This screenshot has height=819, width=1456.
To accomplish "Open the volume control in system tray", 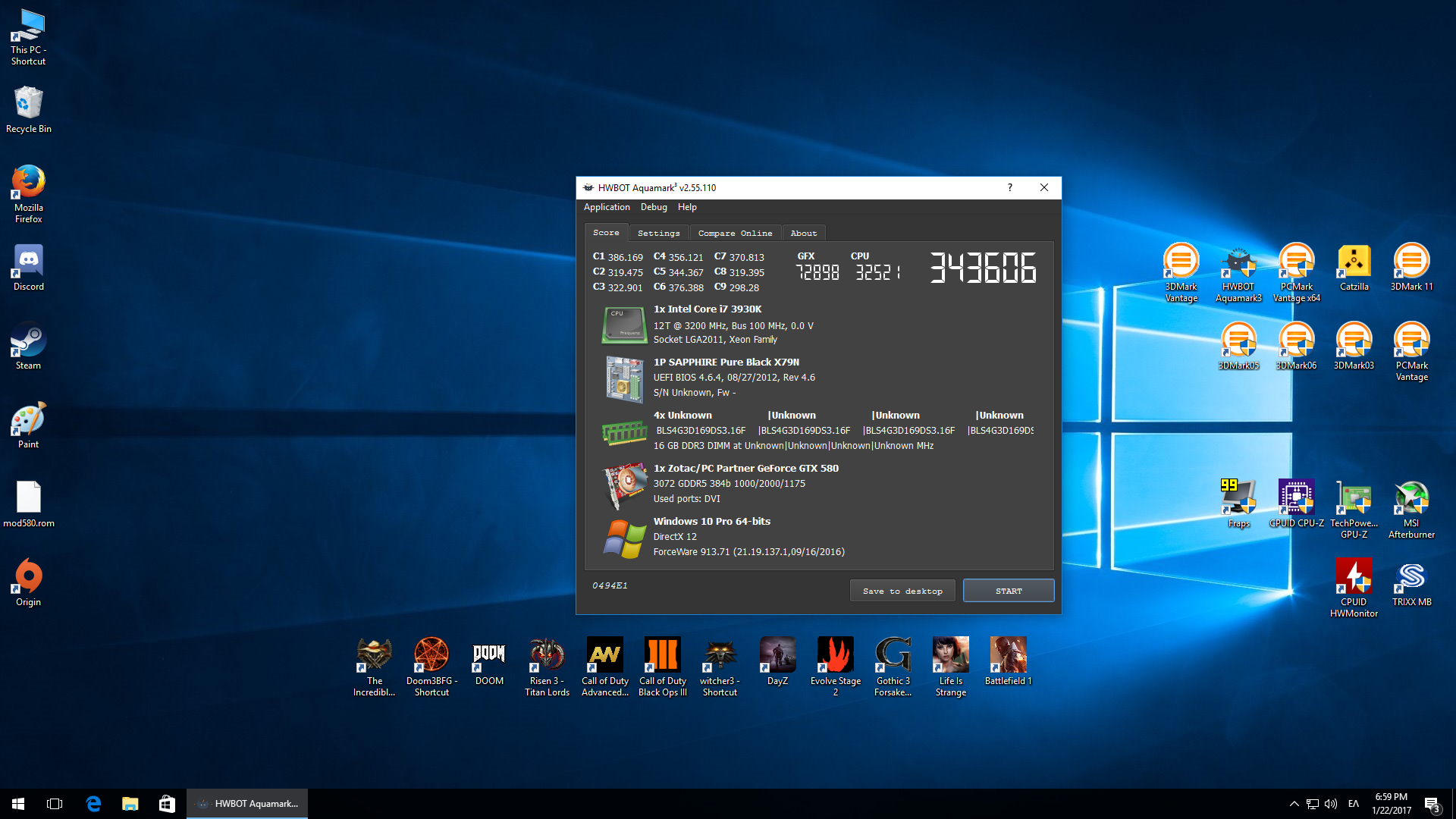I will click(x=1331, y=804).
